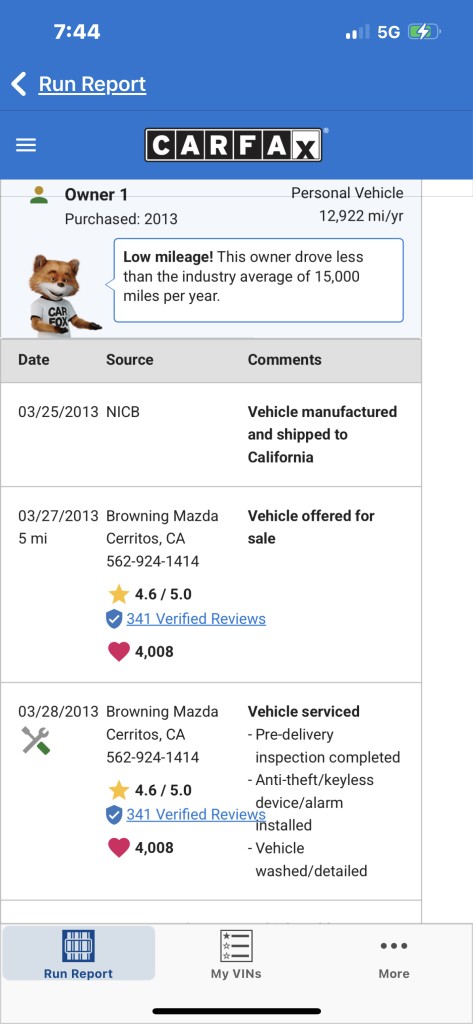Tap the CARFAX logo
The width and height of the screenshot is (473, 1024).
coord(233,145)
